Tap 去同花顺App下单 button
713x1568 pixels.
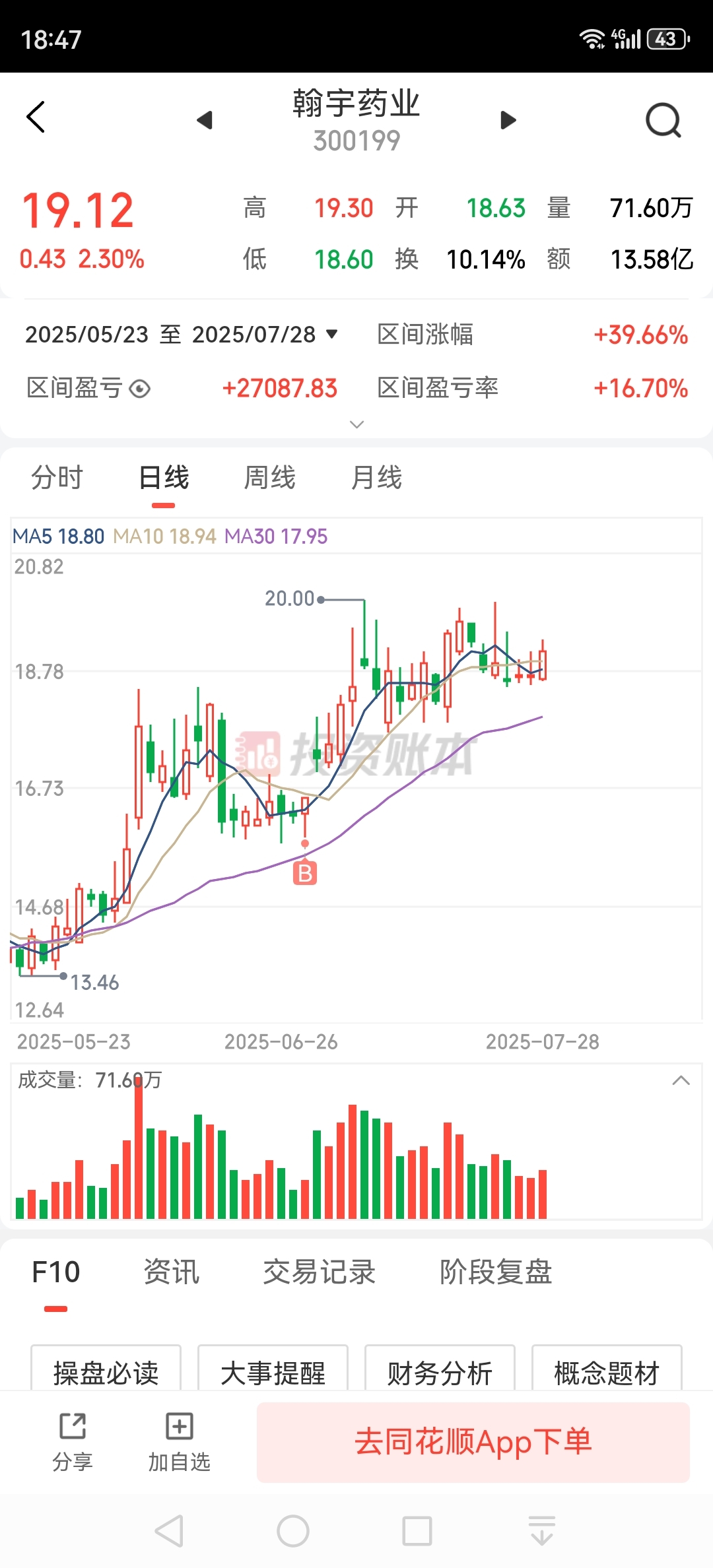coord(473,1442)
